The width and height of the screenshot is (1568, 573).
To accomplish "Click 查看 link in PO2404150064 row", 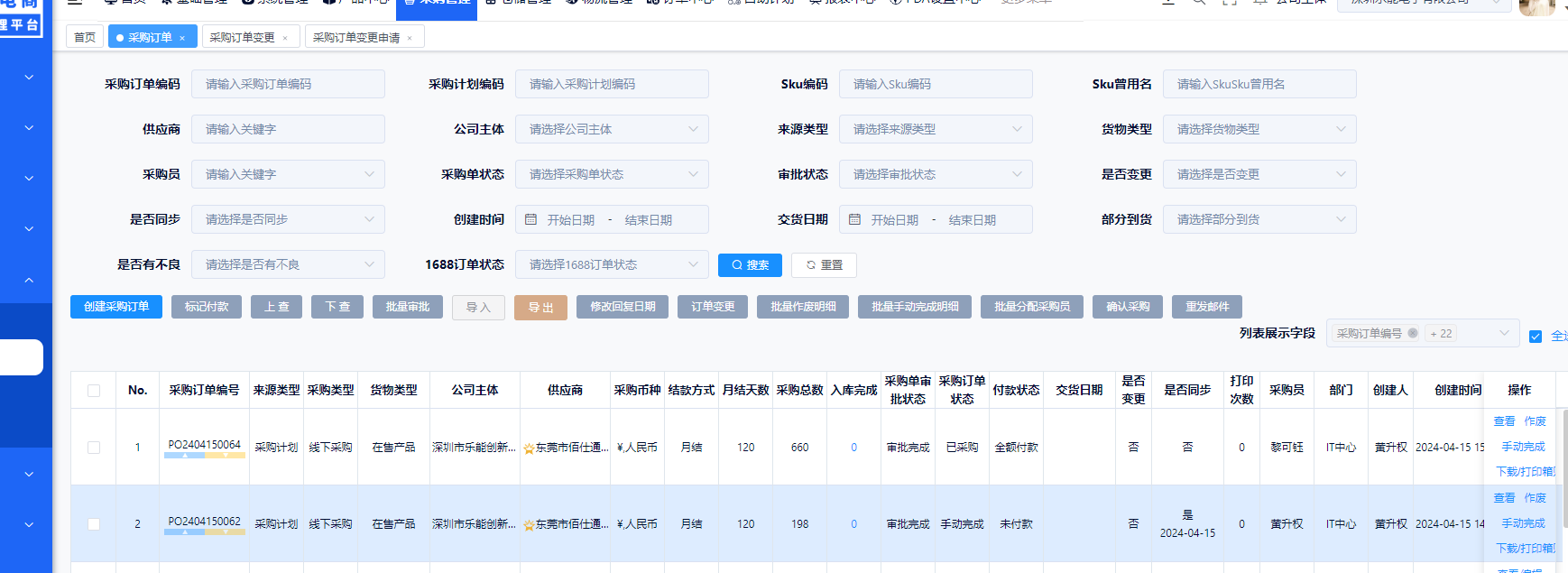I will click(x=1504, y=421).
